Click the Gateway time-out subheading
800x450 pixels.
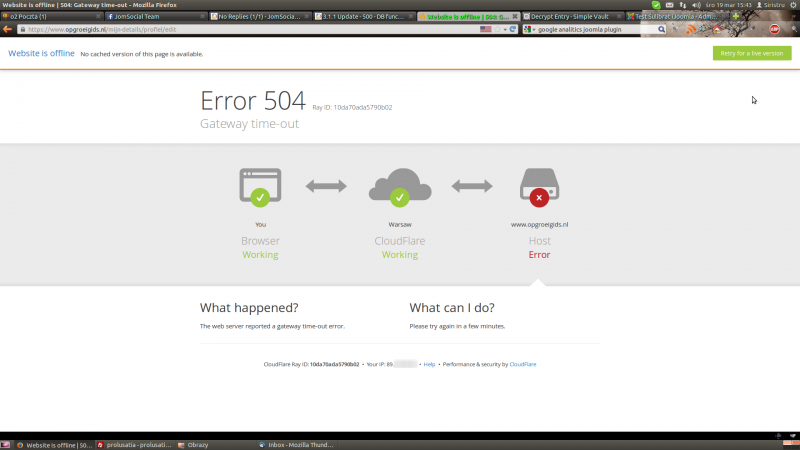coord(249,123)
